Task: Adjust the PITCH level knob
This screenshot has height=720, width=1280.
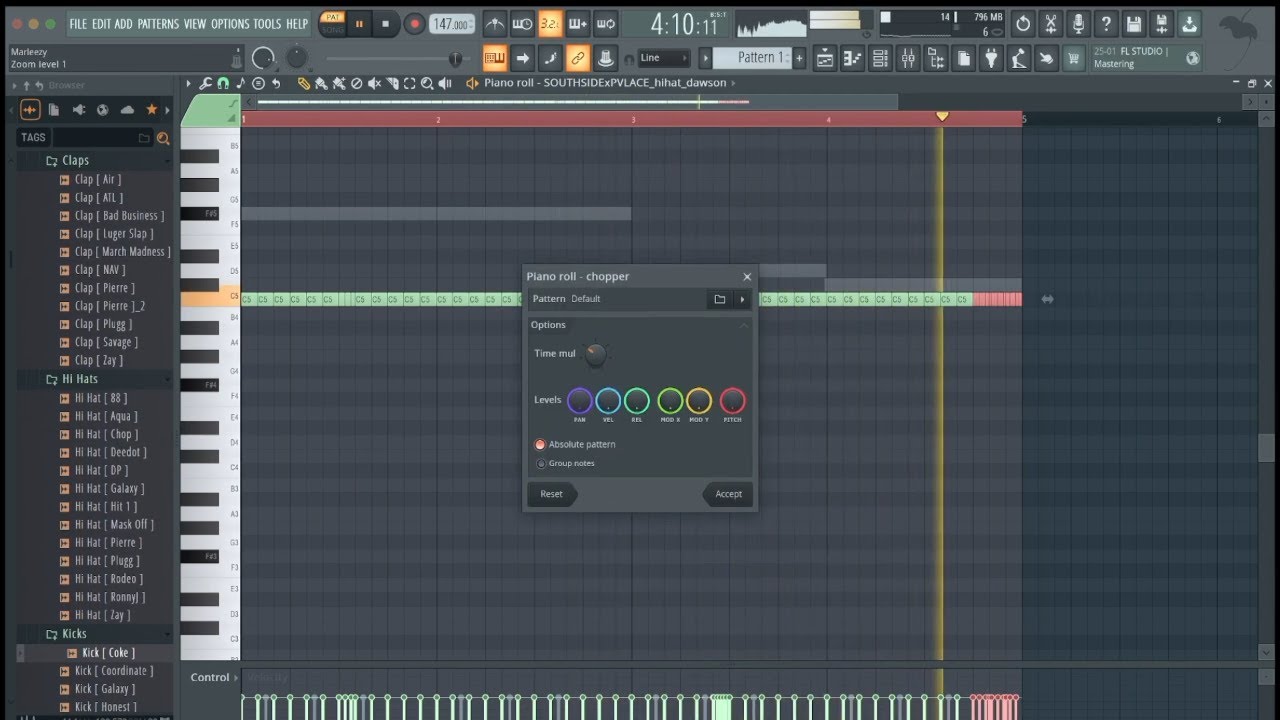Action: [733, 401]
